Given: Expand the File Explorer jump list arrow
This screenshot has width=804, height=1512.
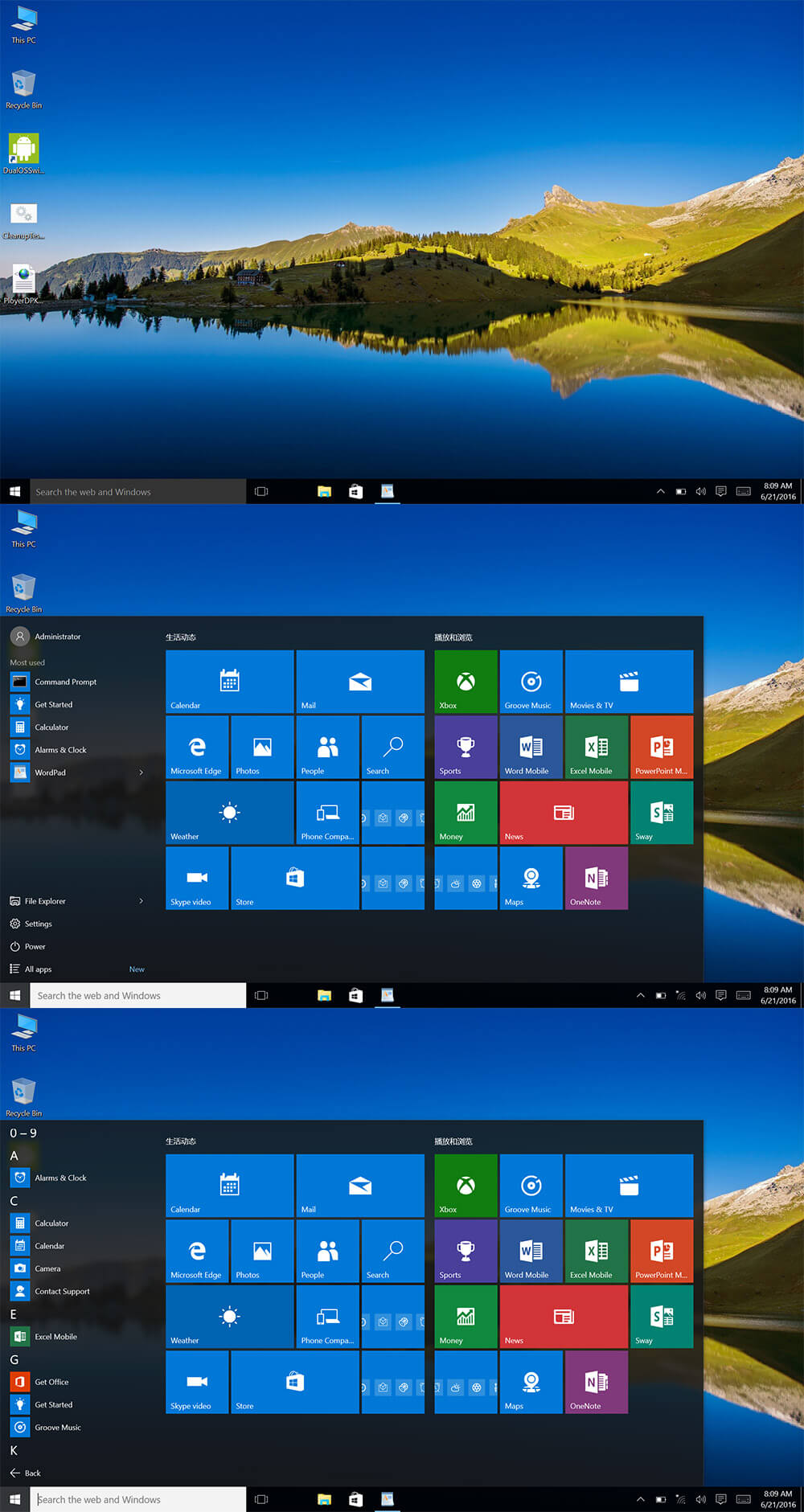Looking at the screenshot, I should coord(142,901).
